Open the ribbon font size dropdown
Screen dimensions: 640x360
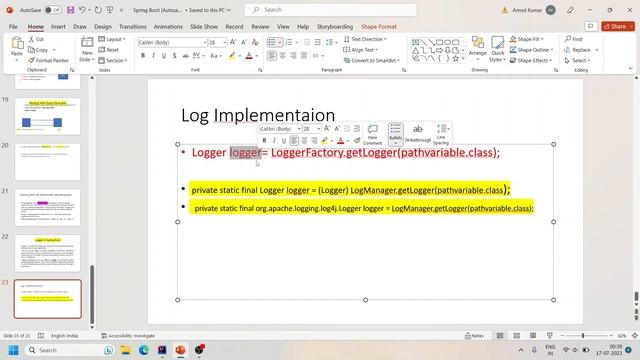click(x=224, y=42)
